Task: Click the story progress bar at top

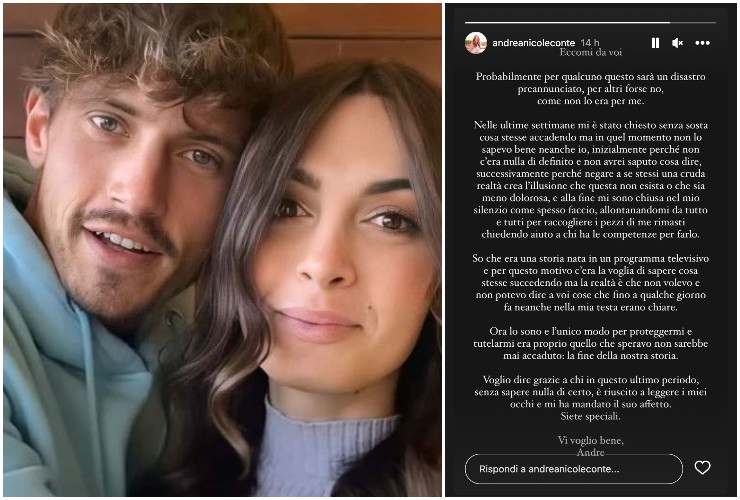Action: point(590,22)
